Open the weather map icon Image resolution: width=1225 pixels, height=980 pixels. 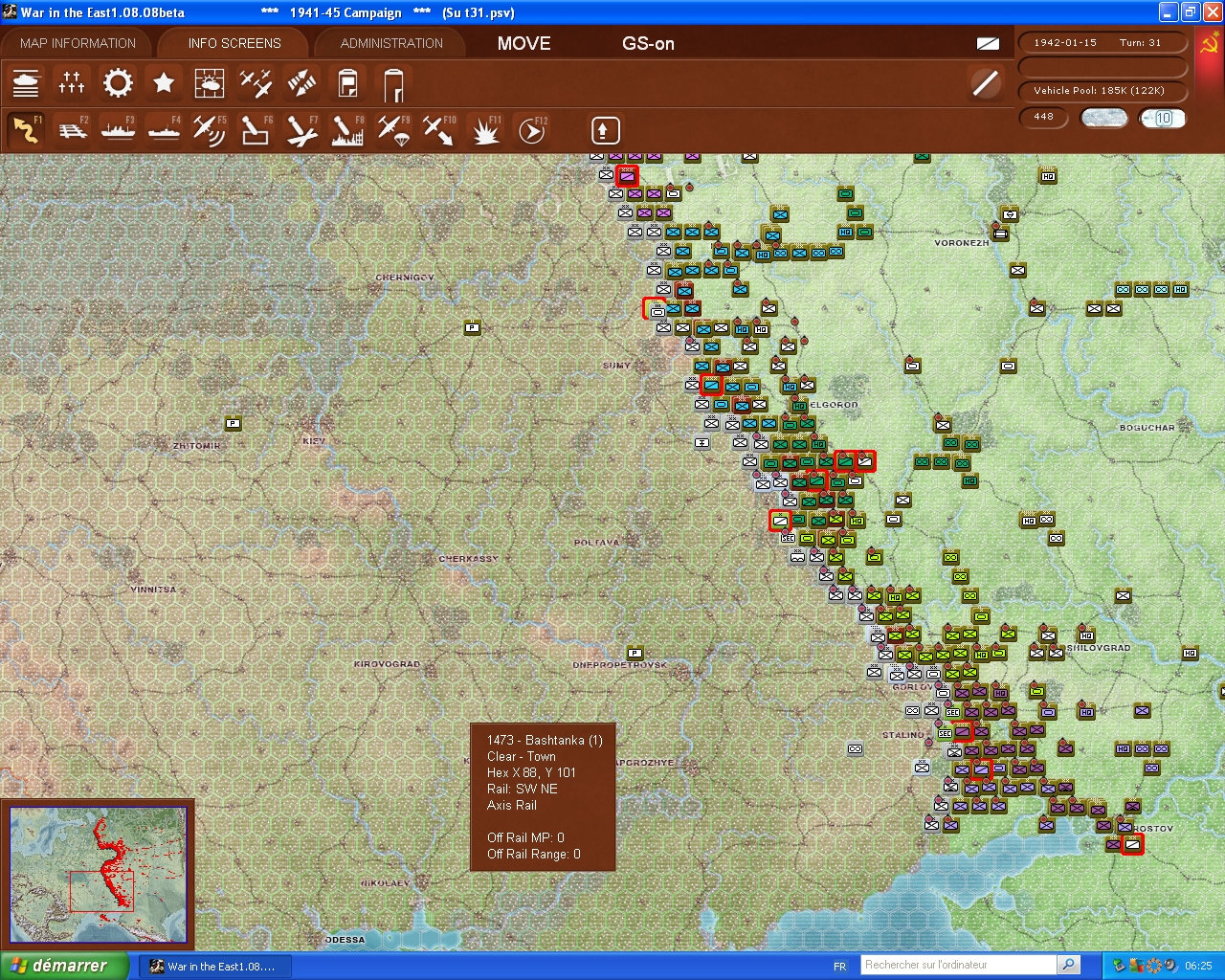[210, 83]
